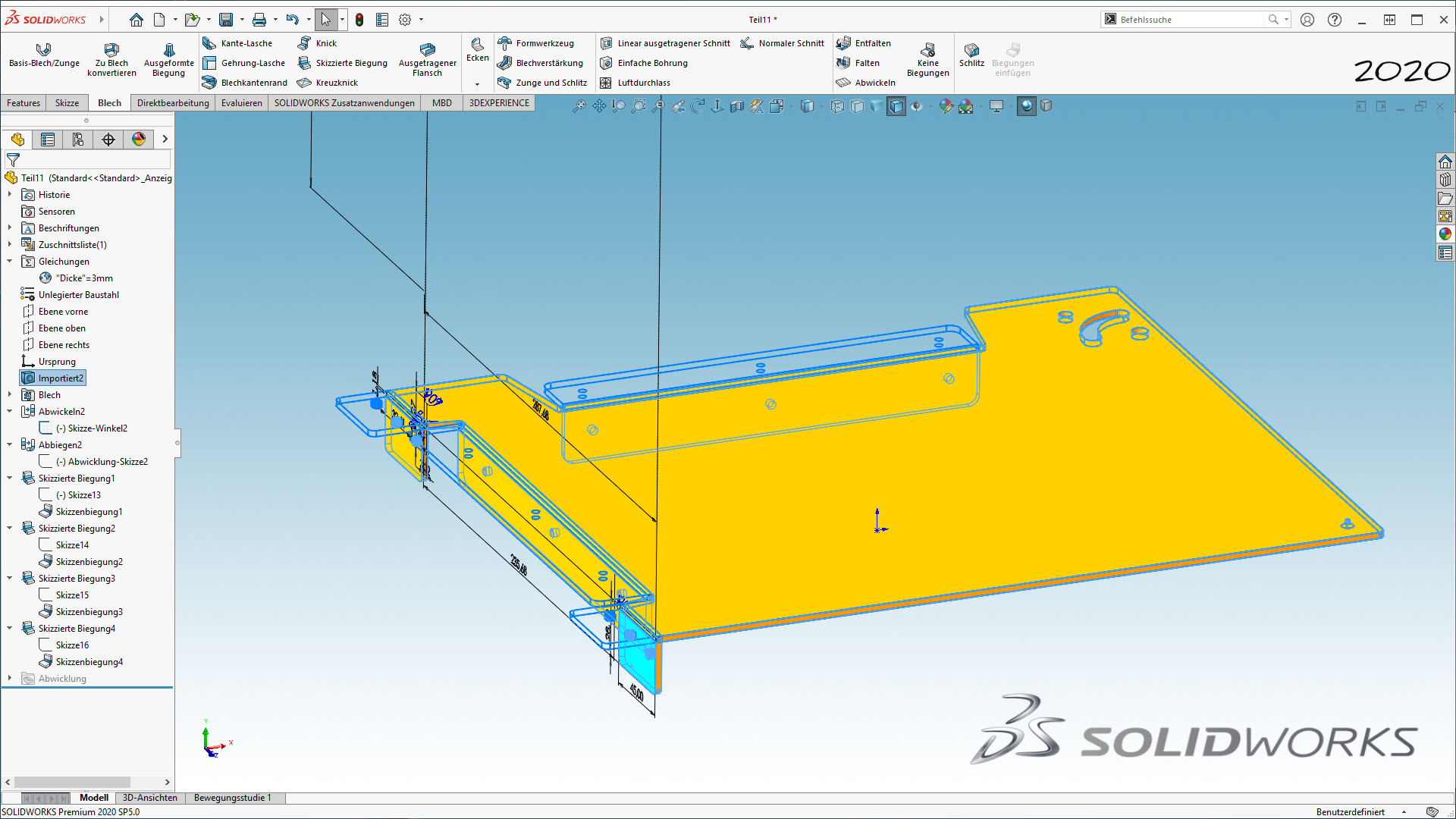
Task: Open Bewegungsstudie 1 tab
Action: [x=232, y=798]
